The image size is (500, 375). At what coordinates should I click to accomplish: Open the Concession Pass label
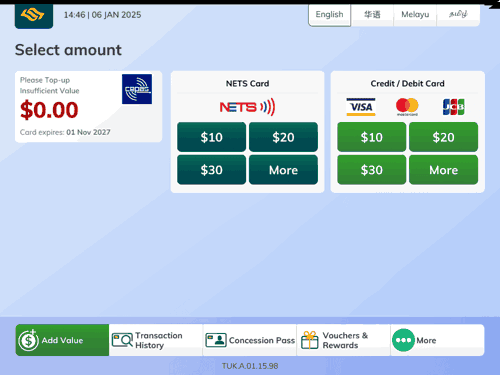point(262,340)
